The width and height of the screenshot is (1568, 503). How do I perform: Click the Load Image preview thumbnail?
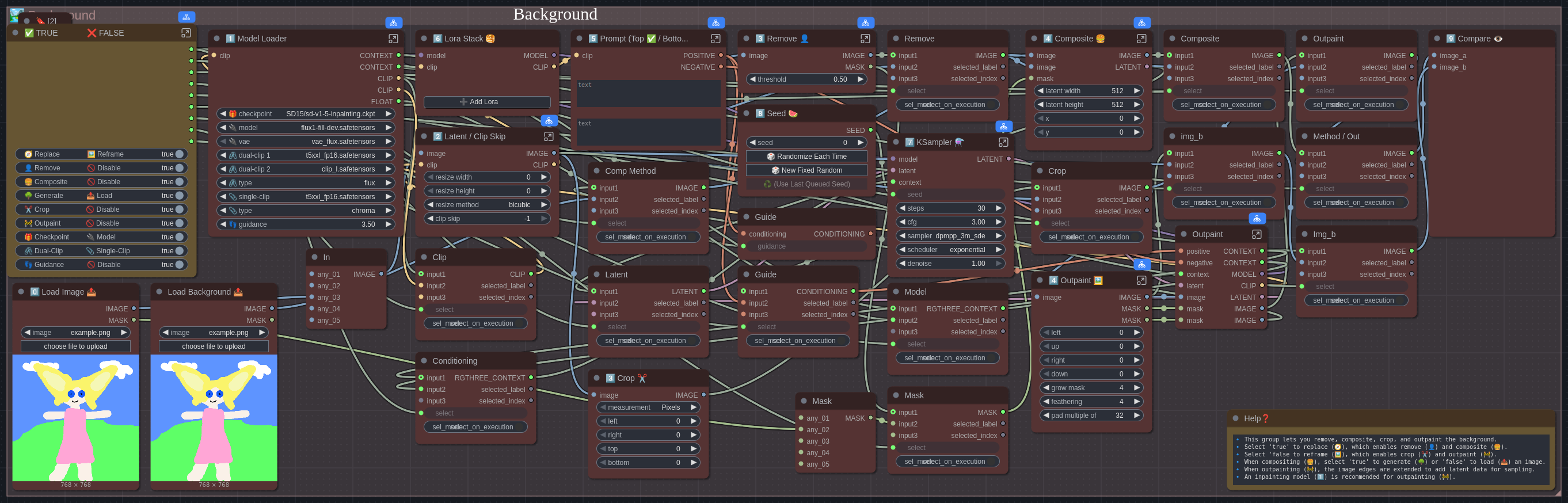tap(76, 417)
